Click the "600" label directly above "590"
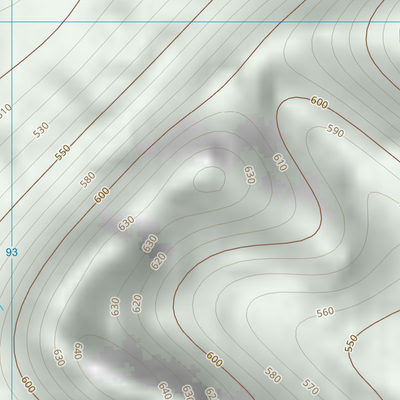 pos(319,102)
